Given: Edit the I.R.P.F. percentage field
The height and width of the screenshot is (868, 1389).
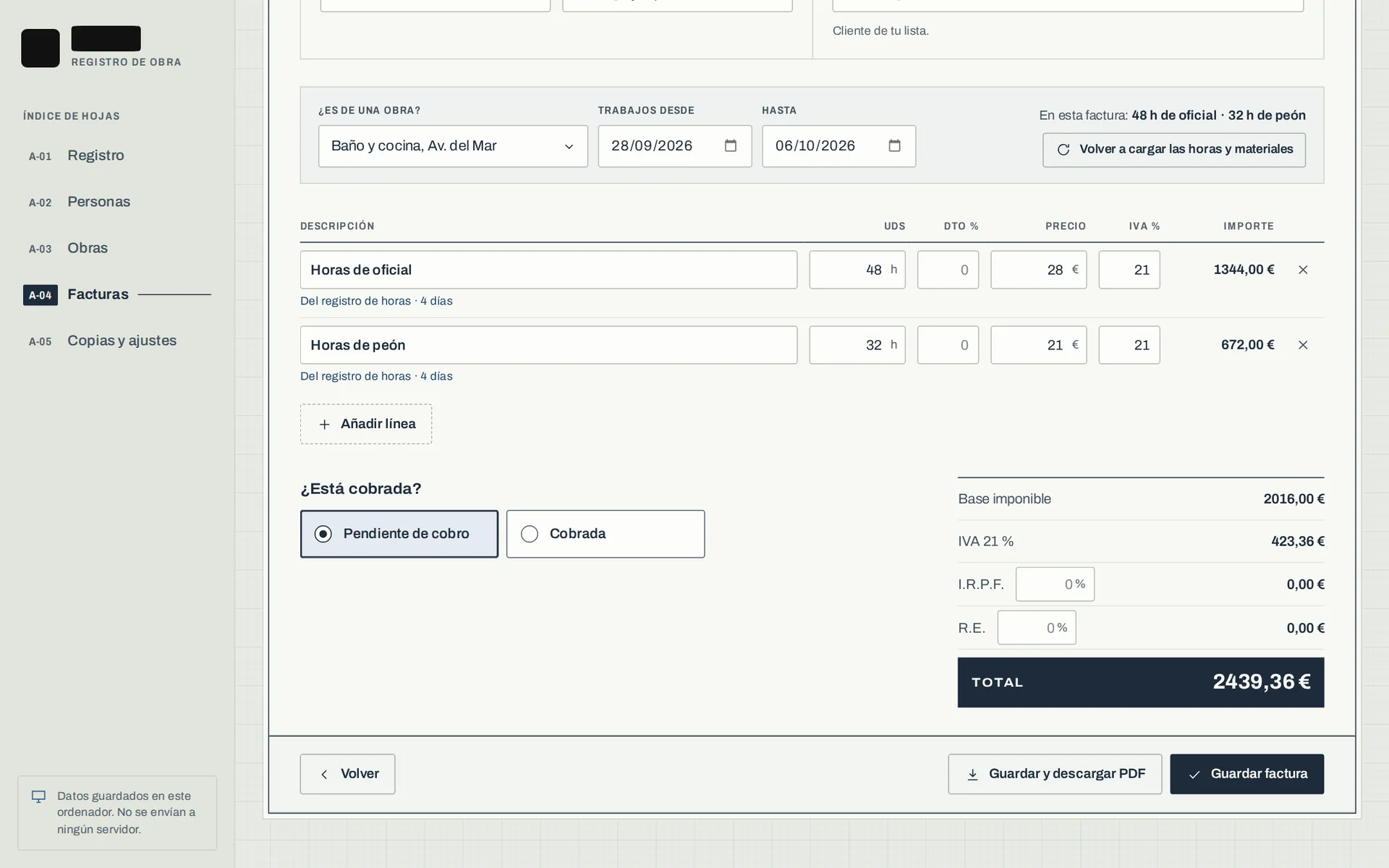Looking at the screenshot, I should (1055, 584).
